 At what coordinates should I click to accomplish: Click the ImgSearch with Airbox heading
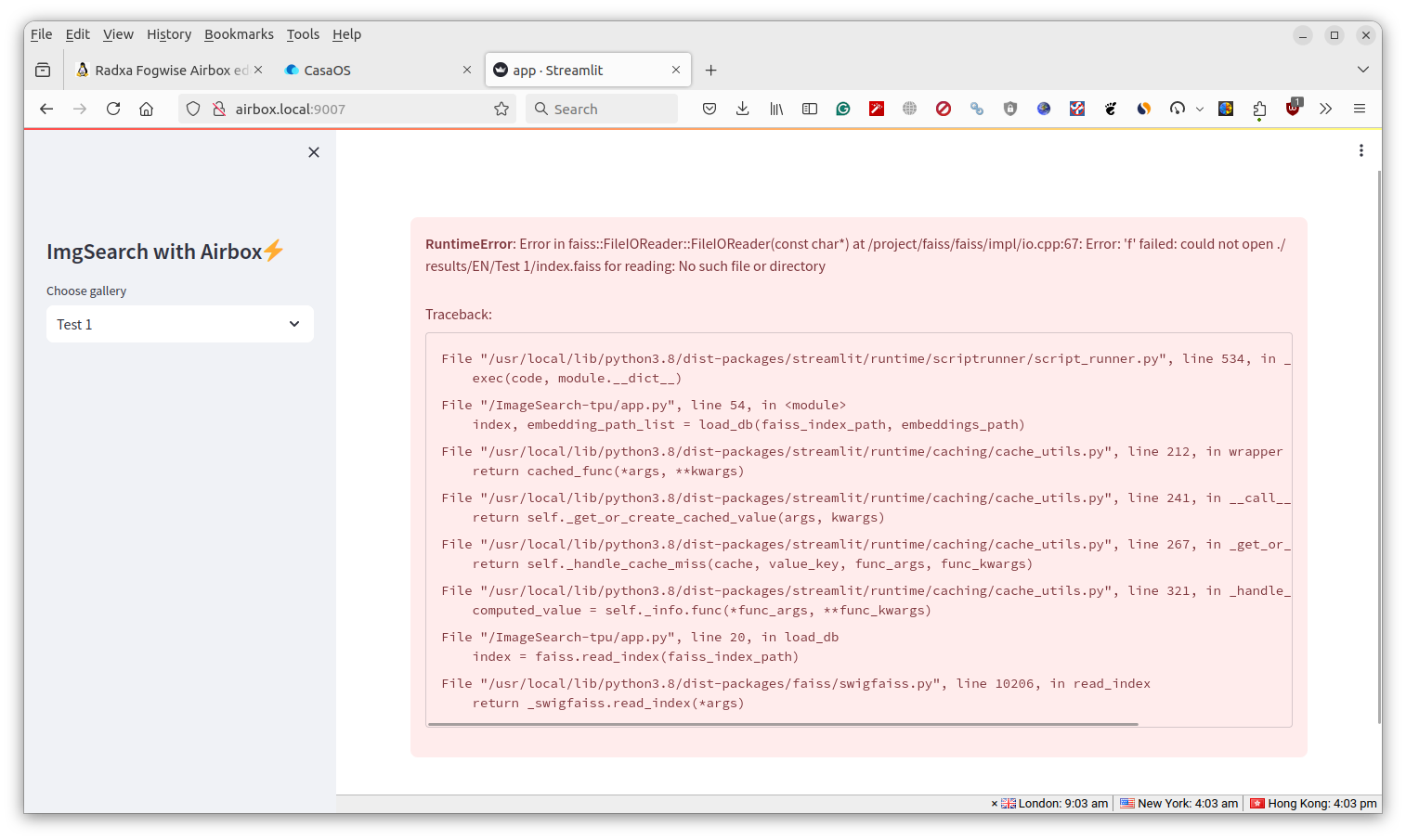click(x=165, y=252)
